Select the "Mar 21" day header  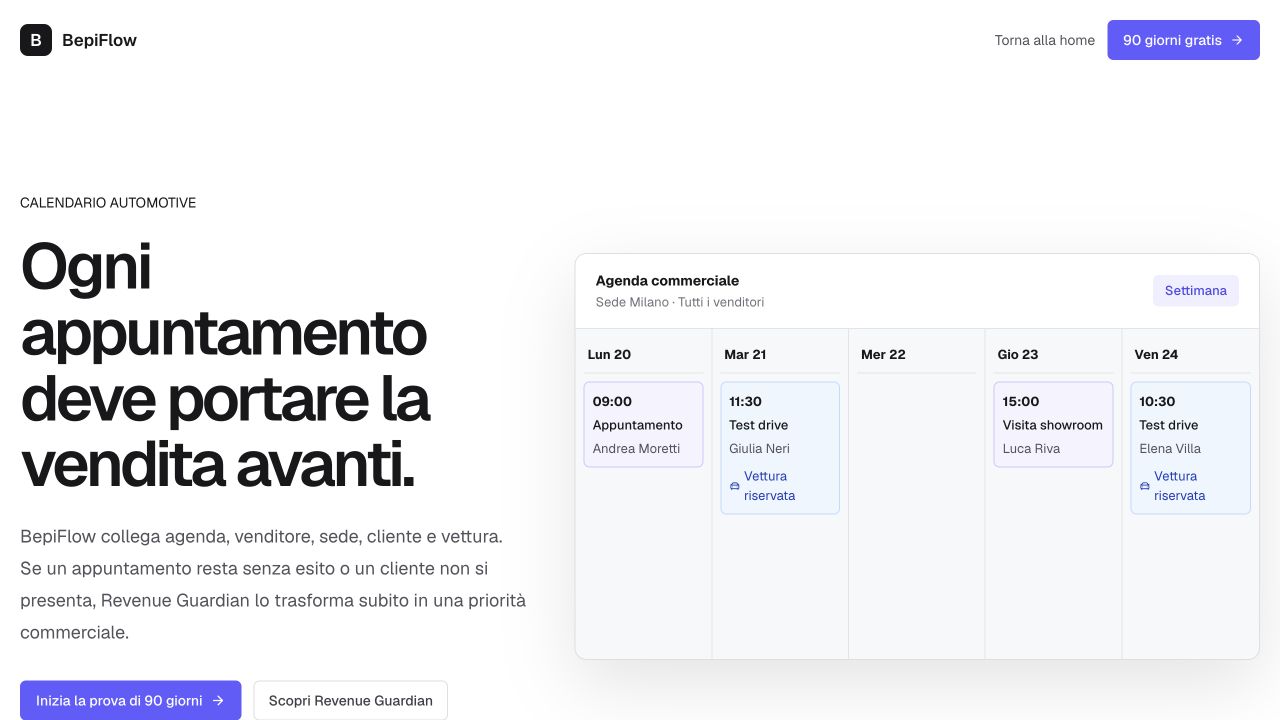pyautogui.click(x=745, y=354)
